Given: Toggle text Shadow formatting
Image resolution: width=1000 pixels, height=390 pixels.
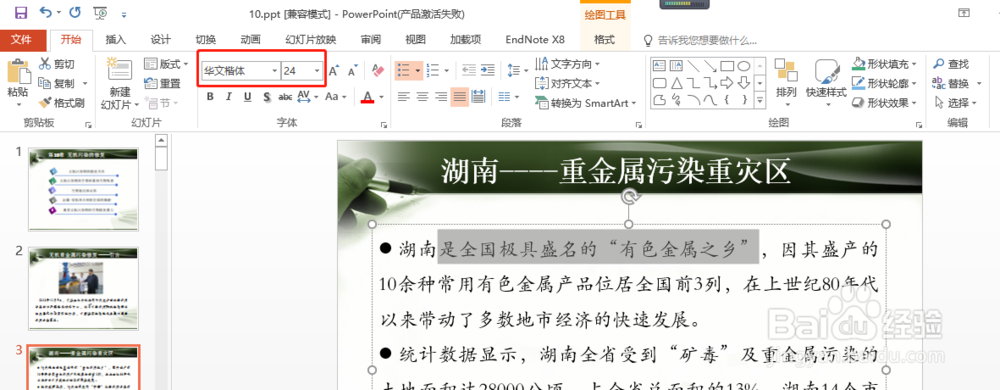Looking at the screenshot, I should pos(267,97).
